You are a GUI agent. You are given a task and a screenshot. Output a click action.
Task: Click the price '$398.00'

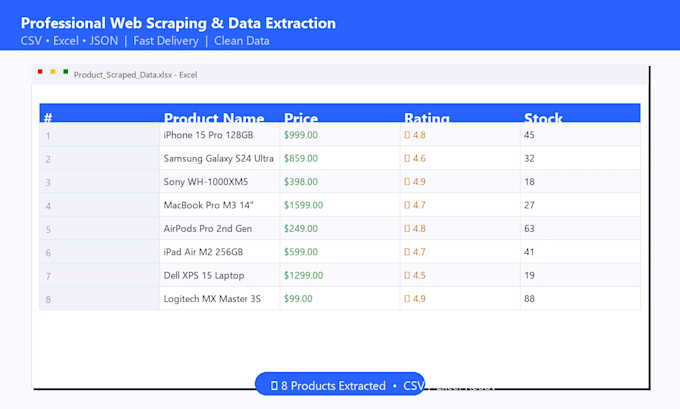click(x=301, y=182)
